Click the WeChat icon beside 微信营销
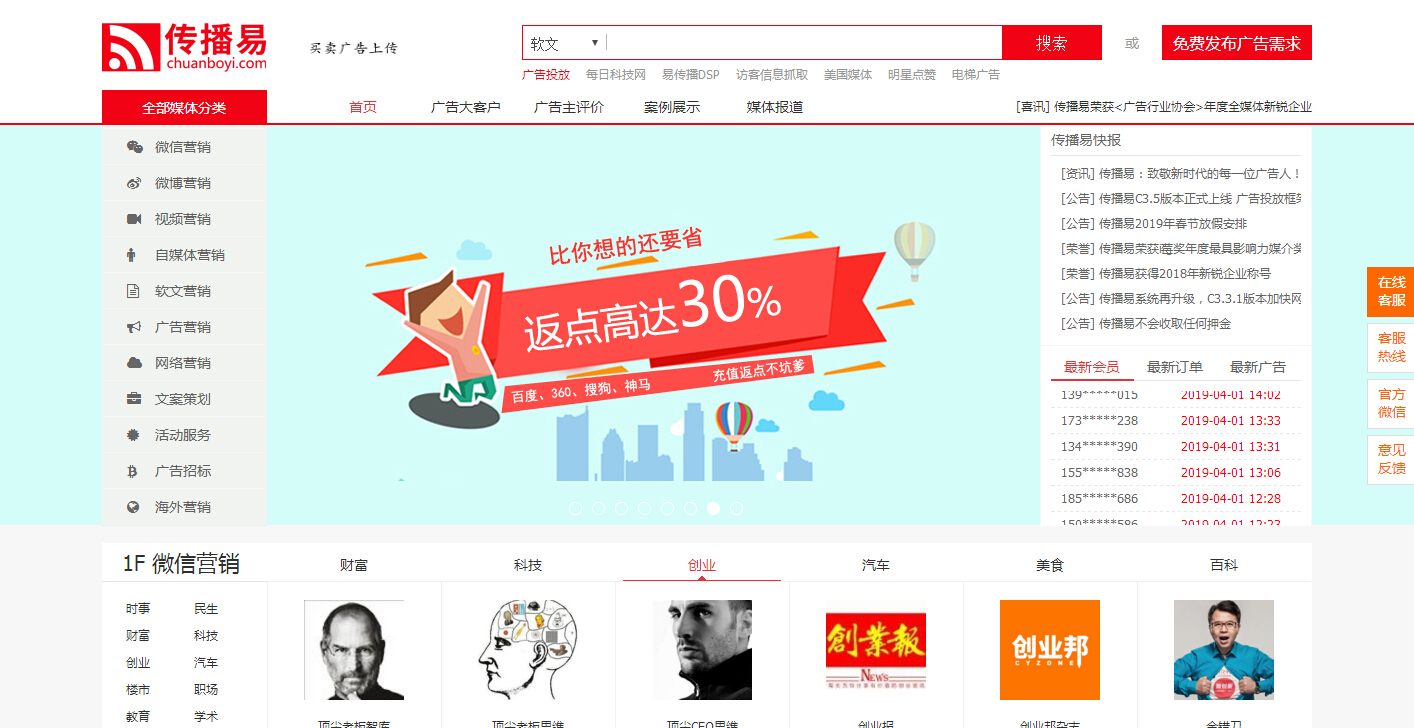The image size is (1414, 728). click(x=134, y=147)
